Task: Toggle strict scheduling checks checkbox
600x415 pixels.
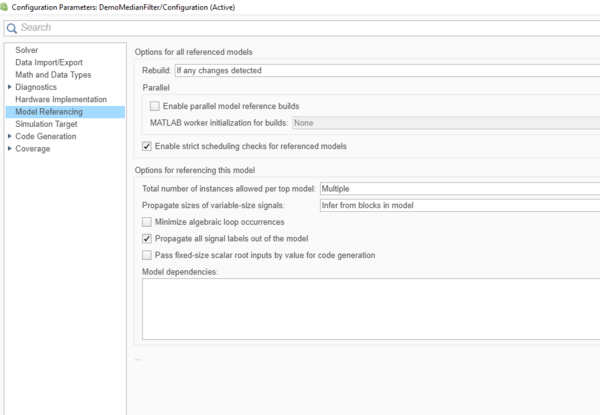Action: point(148,146)
